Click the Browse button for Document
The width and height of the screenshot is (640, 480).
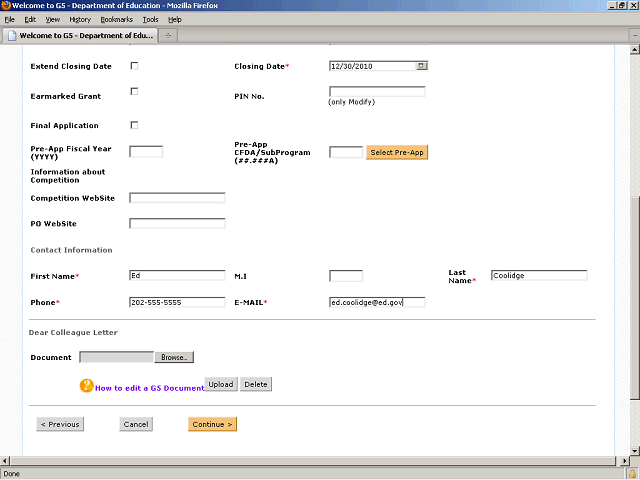point(174,357)
